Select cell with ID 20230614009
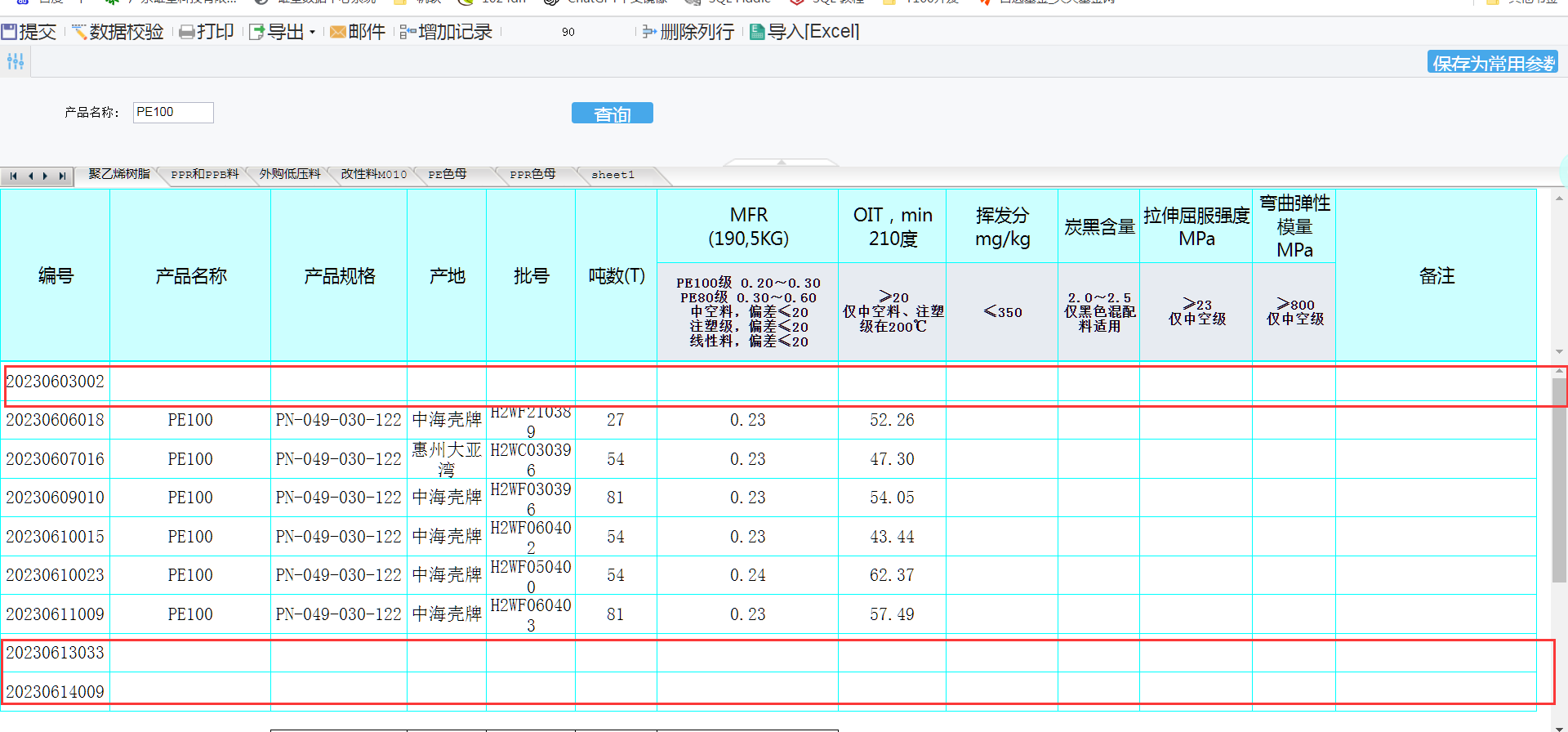The width and height of the screenshot is (1568, 732). [x=56, y=692]
